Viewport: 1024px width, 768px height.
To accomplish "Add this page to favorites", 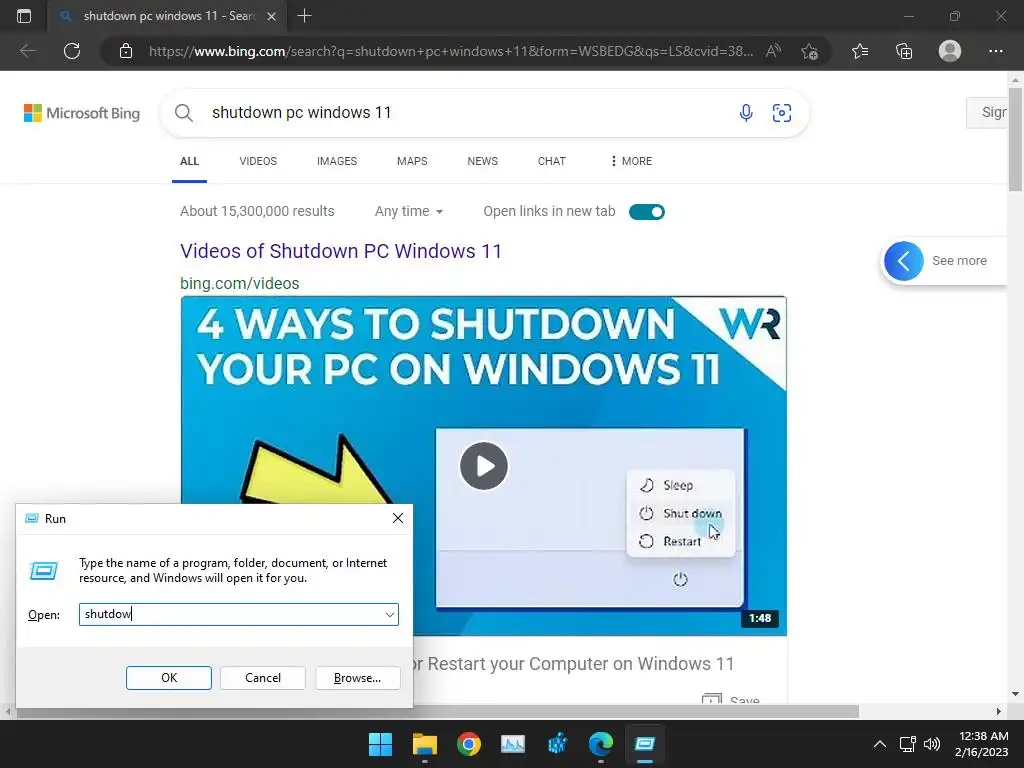I will click(x=810, y=51).
